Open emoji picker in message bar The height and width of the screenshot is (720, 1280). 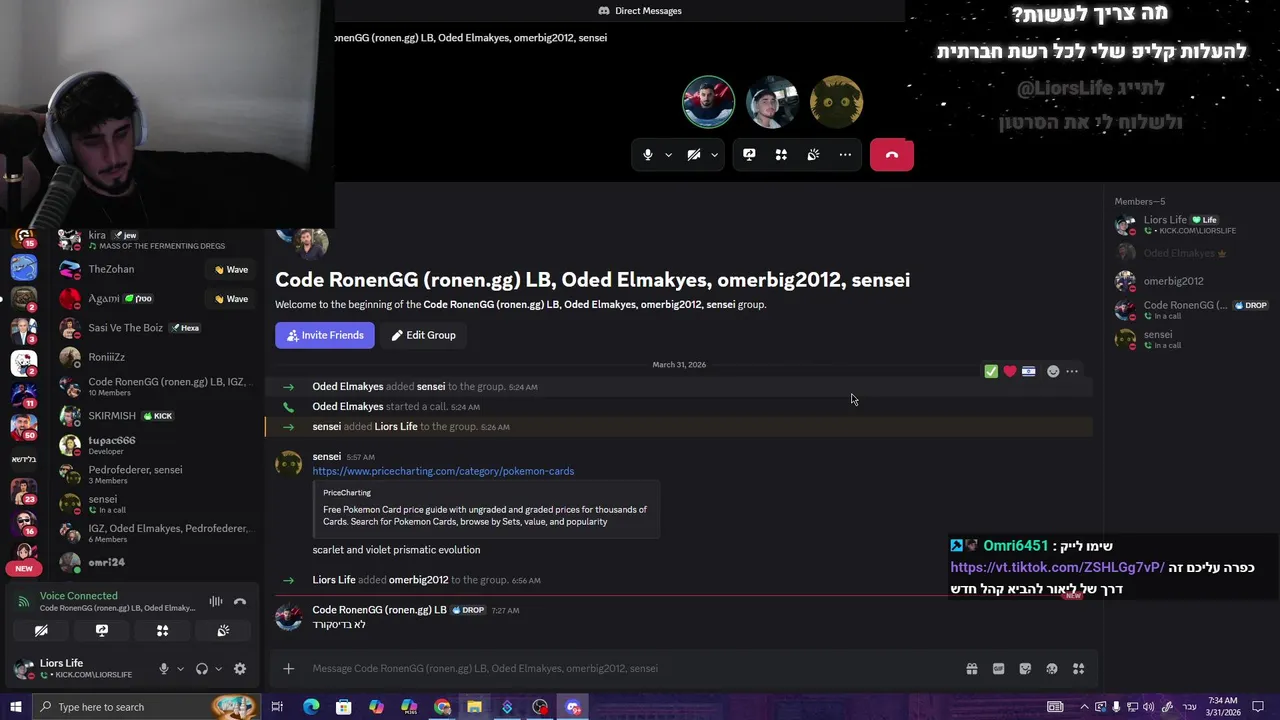click(x=1051, y=669)
